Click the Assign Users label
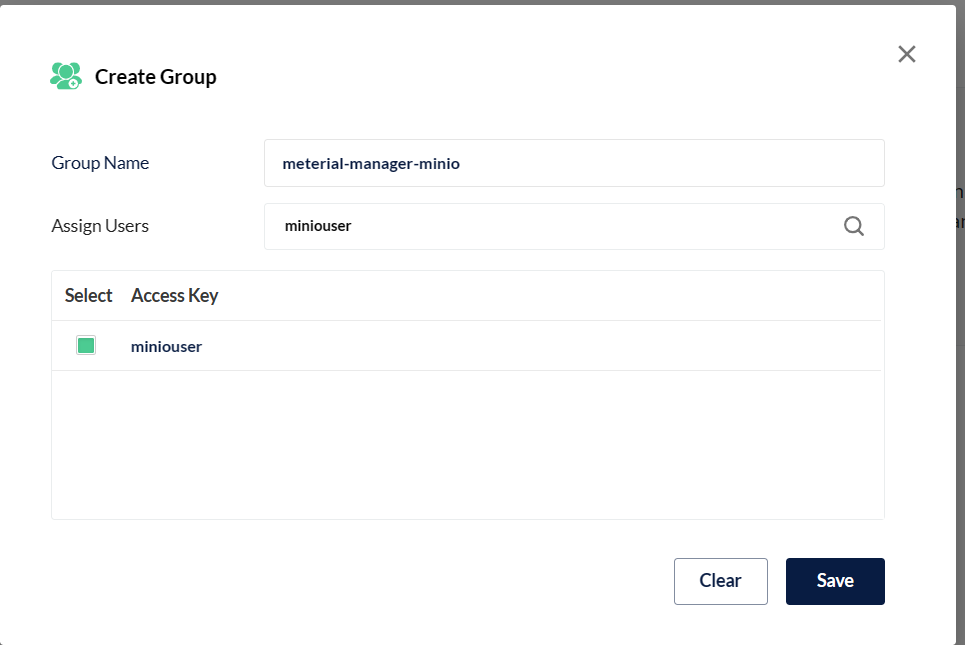965x645 pixels. point(100,226)
